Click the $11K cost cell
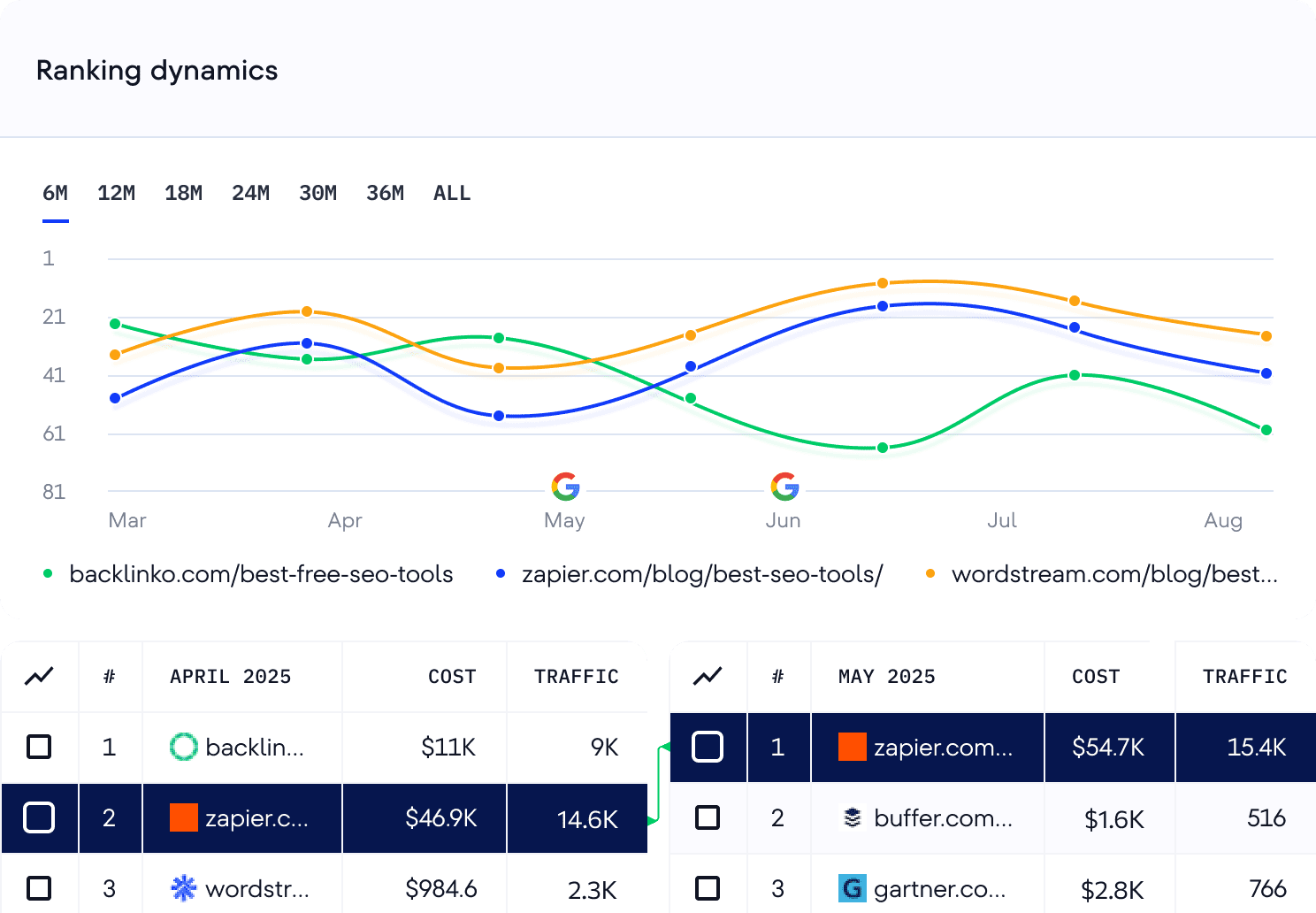Screen dimensions: 1316x913 coord(448,748)
